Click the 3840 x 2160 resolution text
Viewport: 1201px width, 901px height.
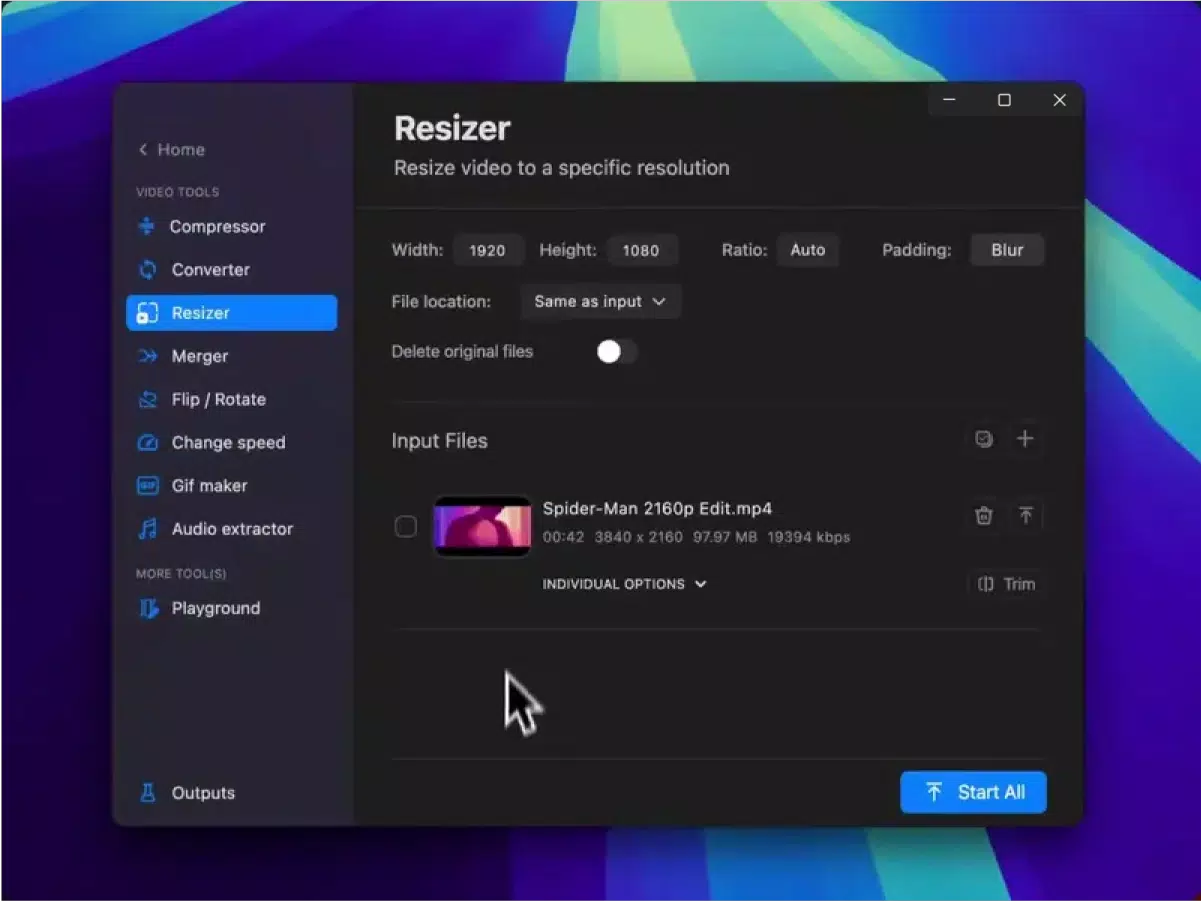(638, 537)
